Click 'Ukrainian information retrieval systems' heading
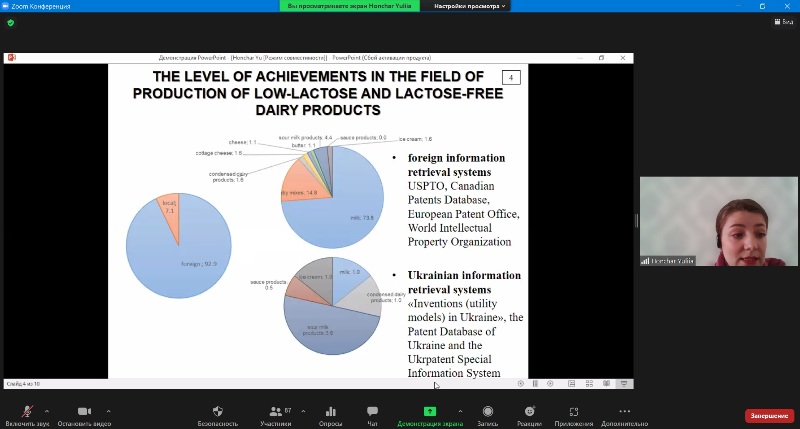Viewport: 800px width, 429px height. point(464,282)
